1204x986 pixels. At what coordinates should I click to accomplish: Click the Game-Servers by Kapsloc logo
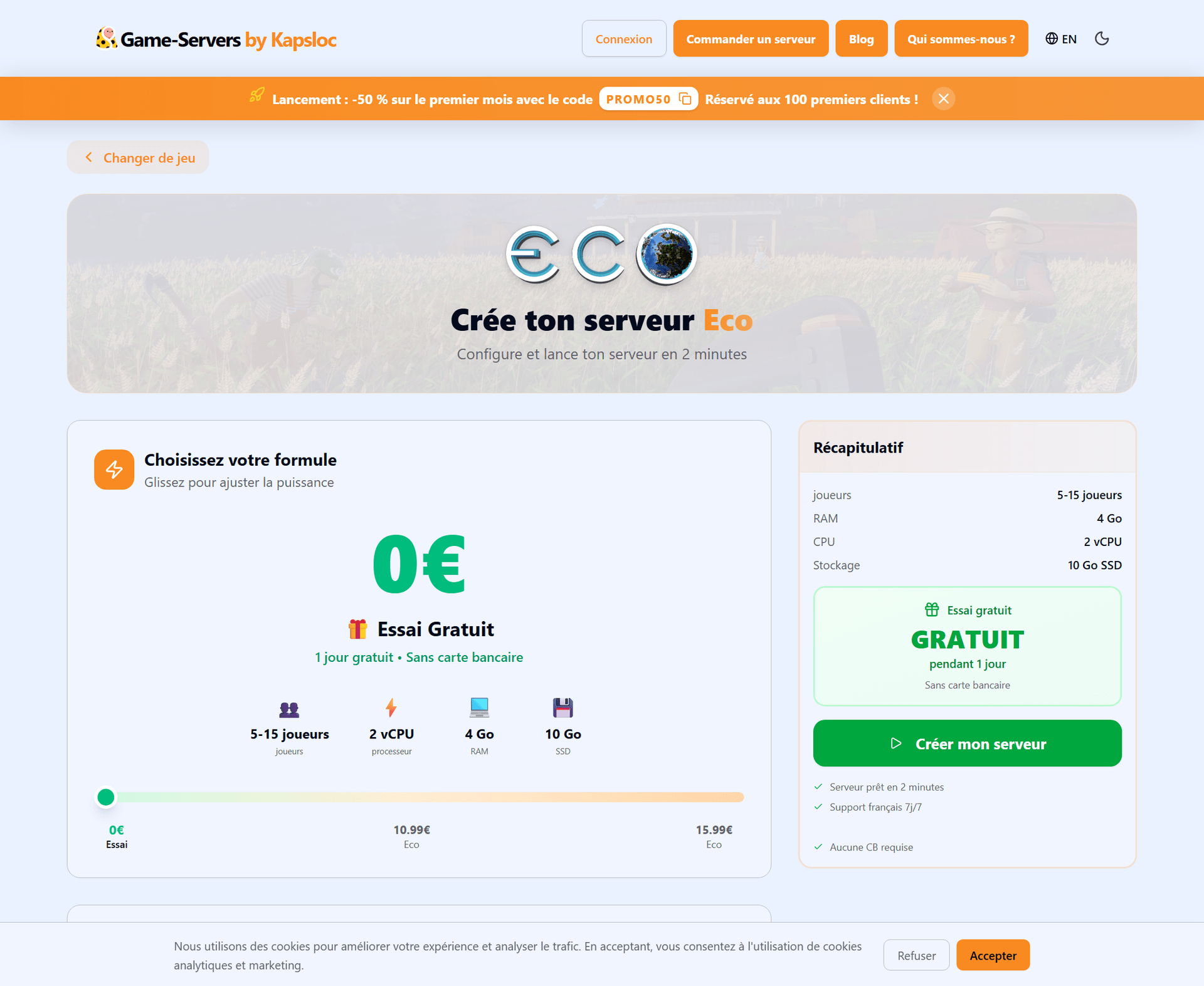point(216,39)
